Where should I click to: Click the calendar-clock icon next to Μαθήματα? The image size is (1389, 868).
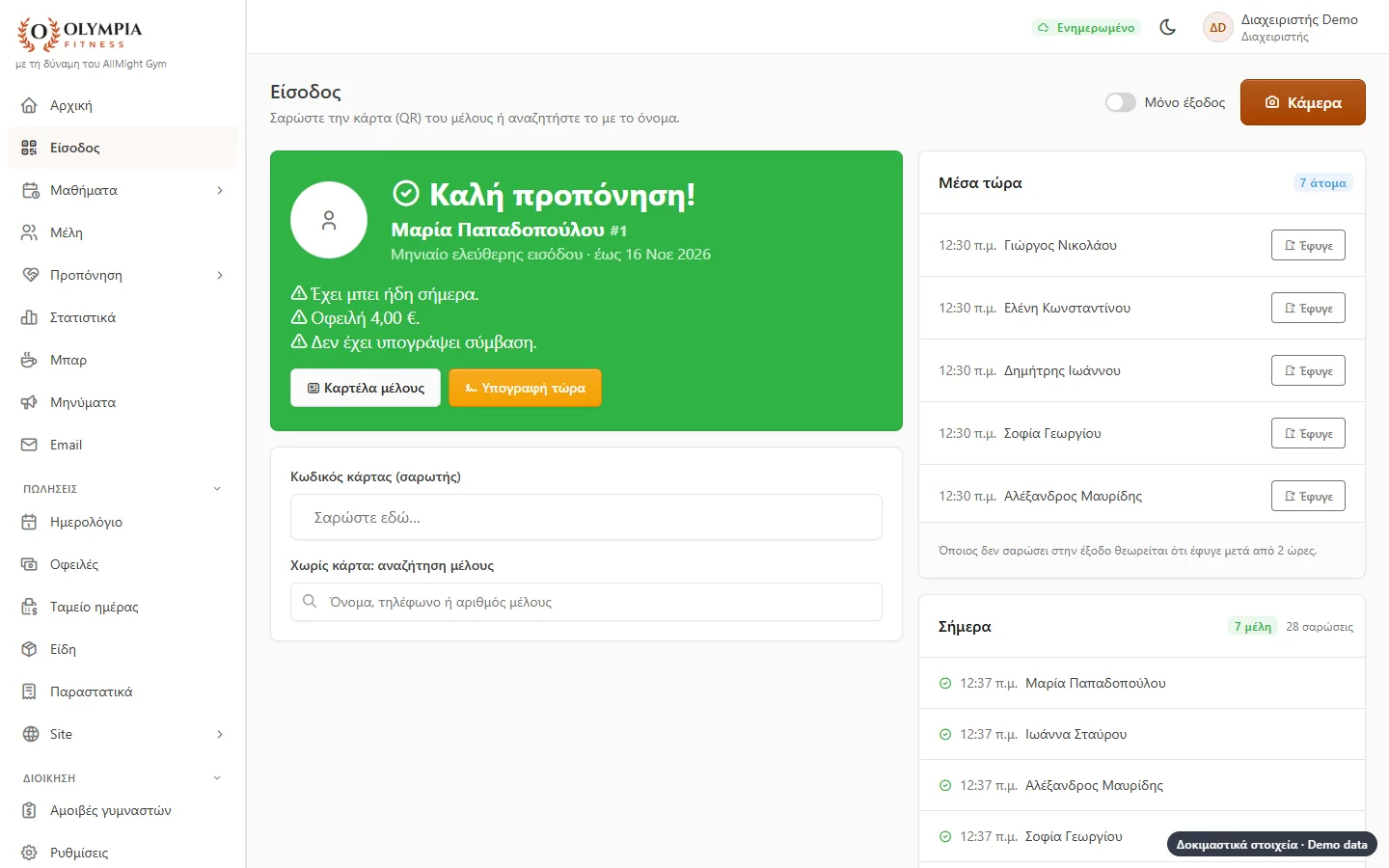(x=30, y=190)
